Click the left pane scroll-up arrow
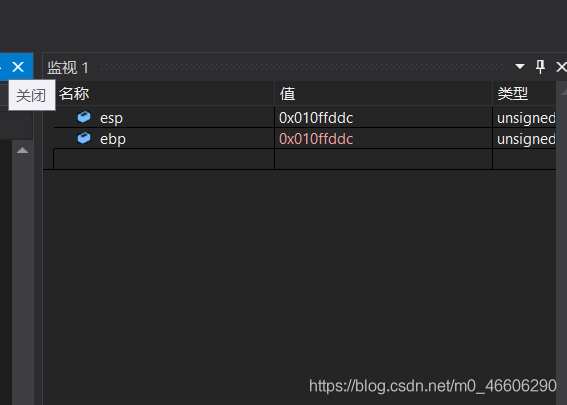The width and height of the screenshot is (567, 405). [22, 150]
